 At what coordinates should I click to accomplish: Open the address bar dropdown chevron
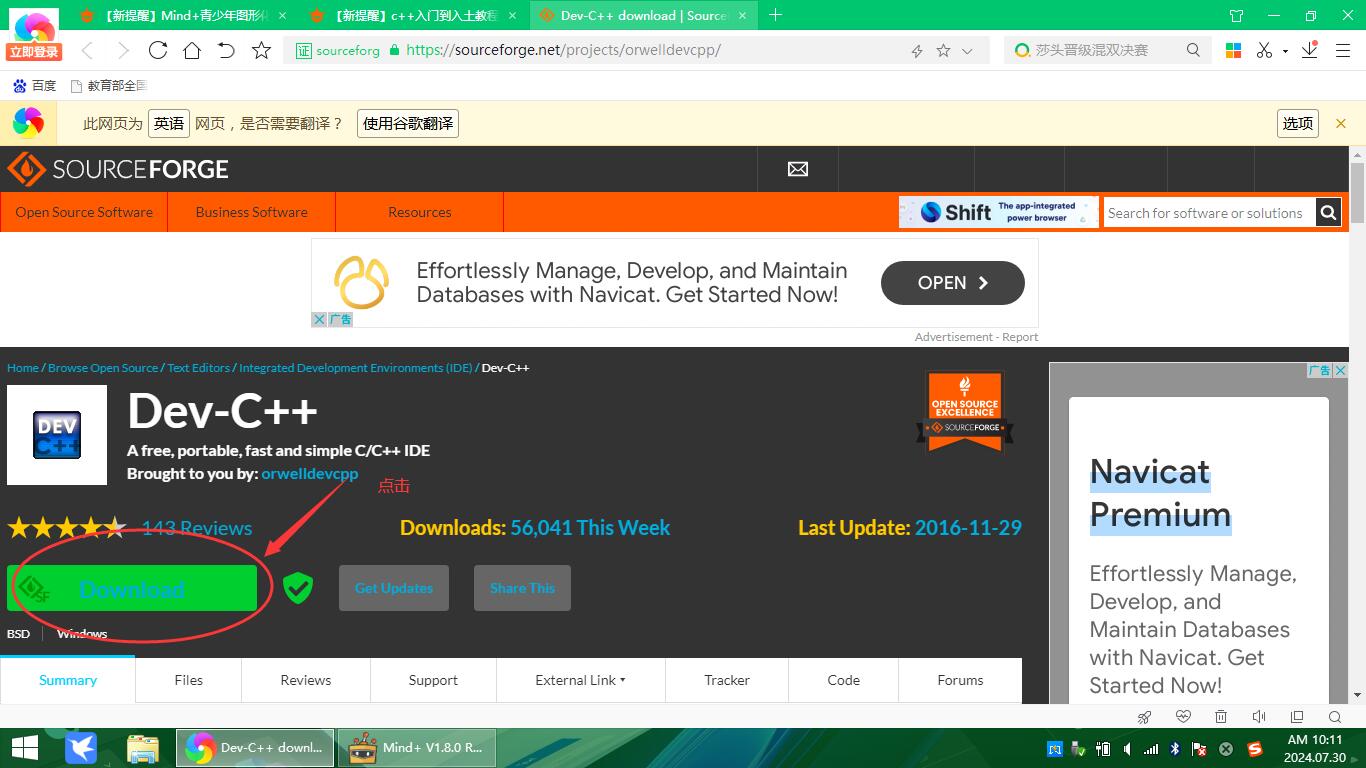tap(967, 51)
